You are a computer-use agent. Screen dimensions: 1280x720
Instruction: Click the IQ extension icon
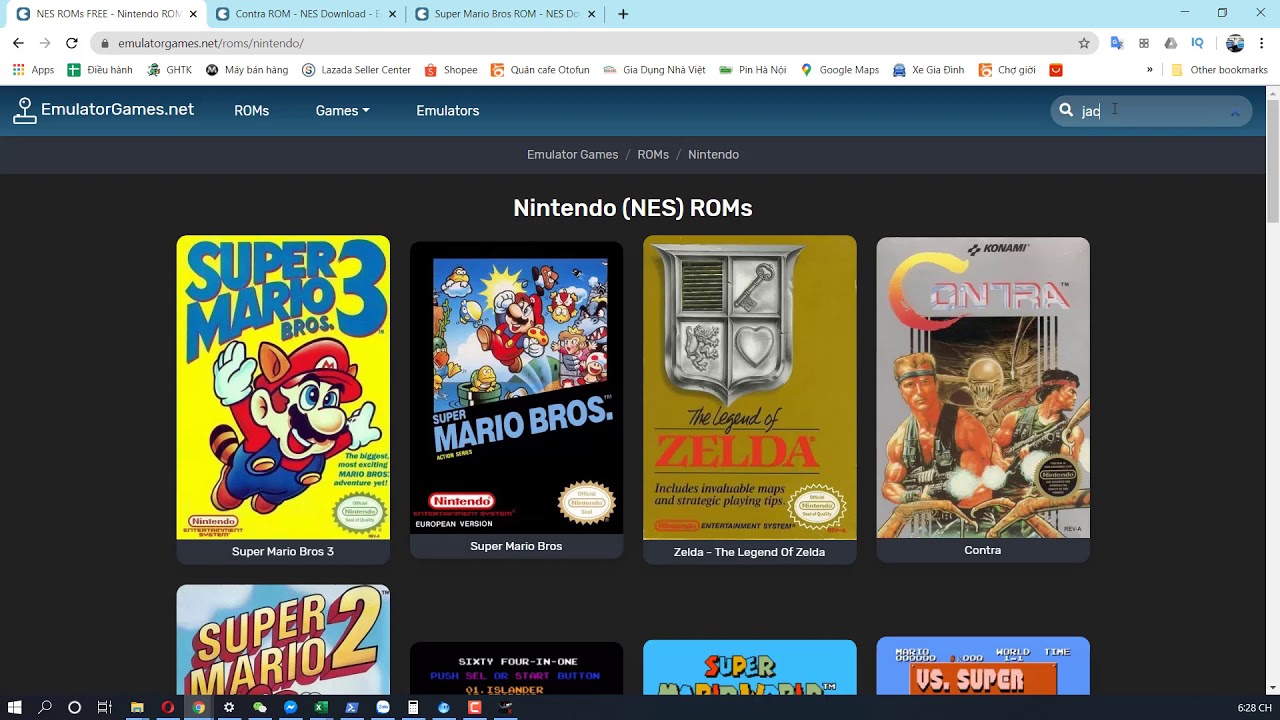[x=1197, y=43]
